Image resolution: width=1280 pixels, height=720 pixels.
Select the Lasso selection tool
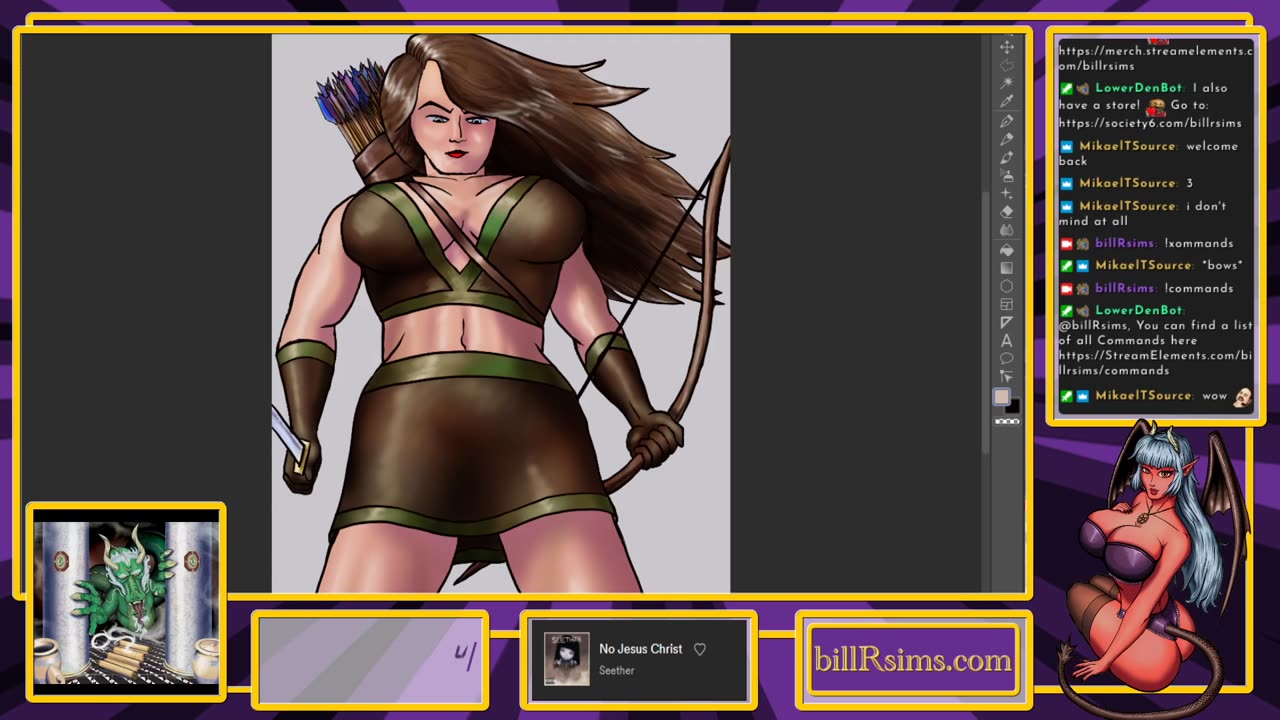point(1007,65)
